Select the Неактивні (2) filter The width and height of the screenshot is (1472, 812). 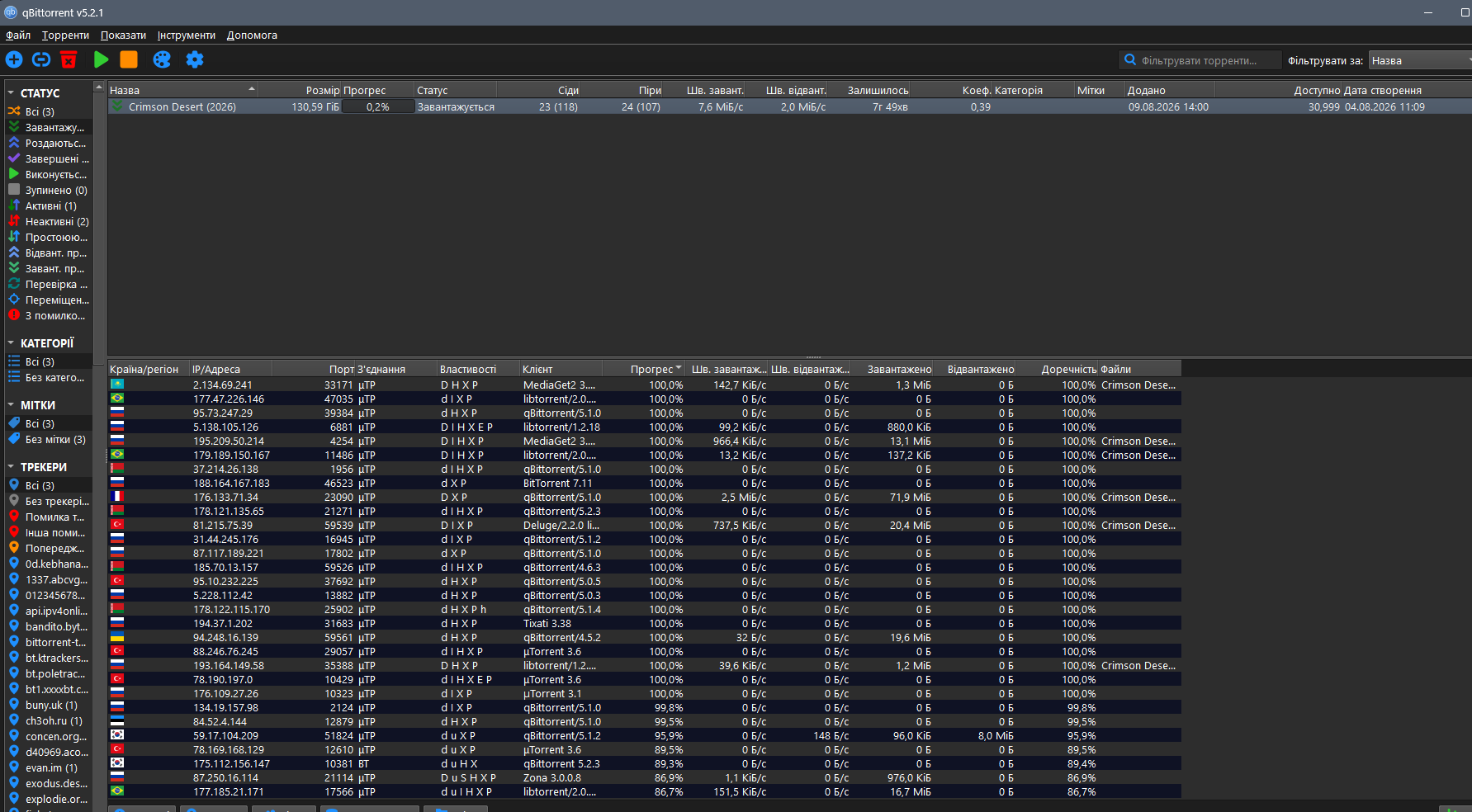(48, 221)
